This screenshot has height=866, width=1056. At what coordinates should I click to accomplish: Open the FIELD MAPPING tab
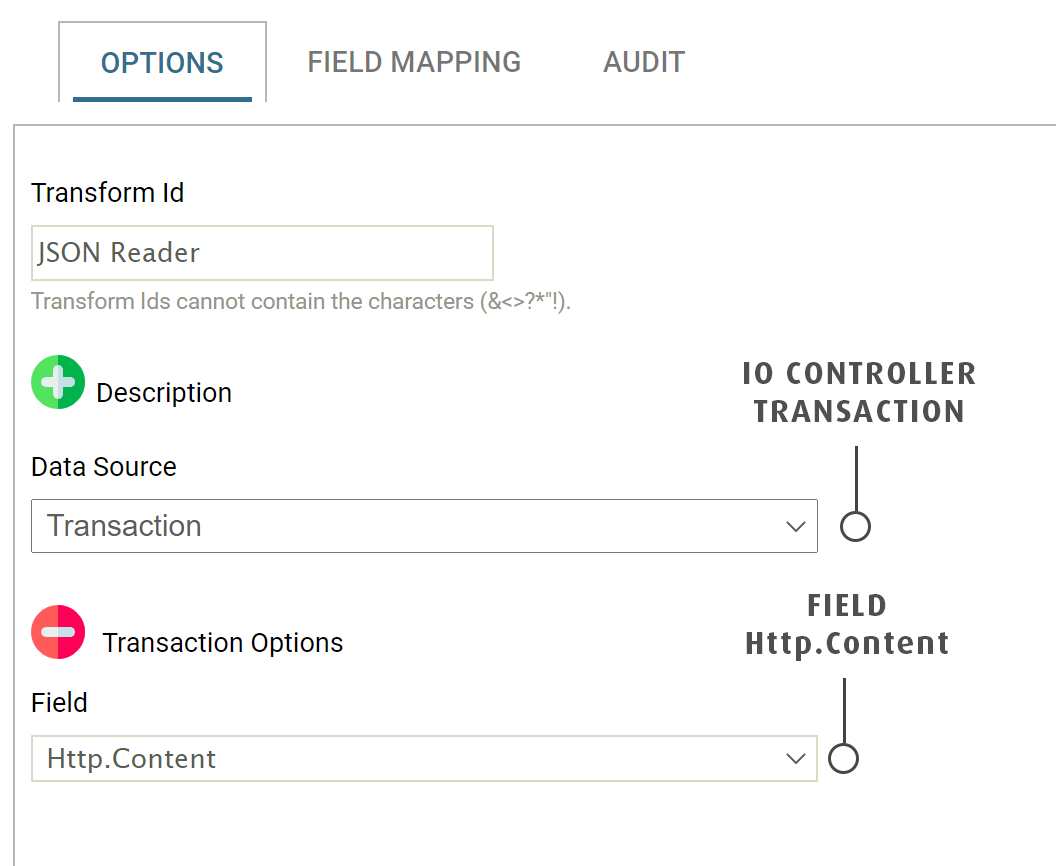click(414, 62)
